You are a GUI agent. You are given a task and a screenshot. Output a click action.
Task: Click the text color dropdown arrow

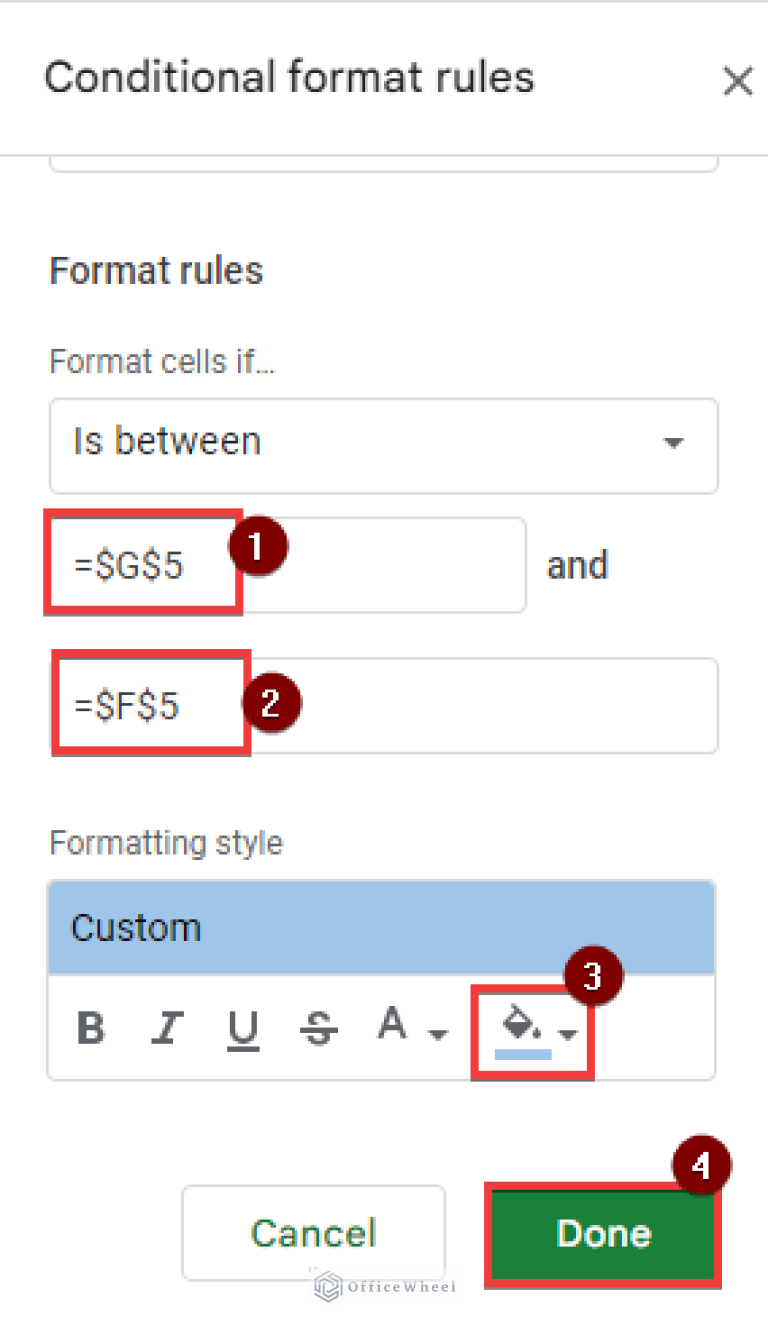click(x=437, y=1033)
